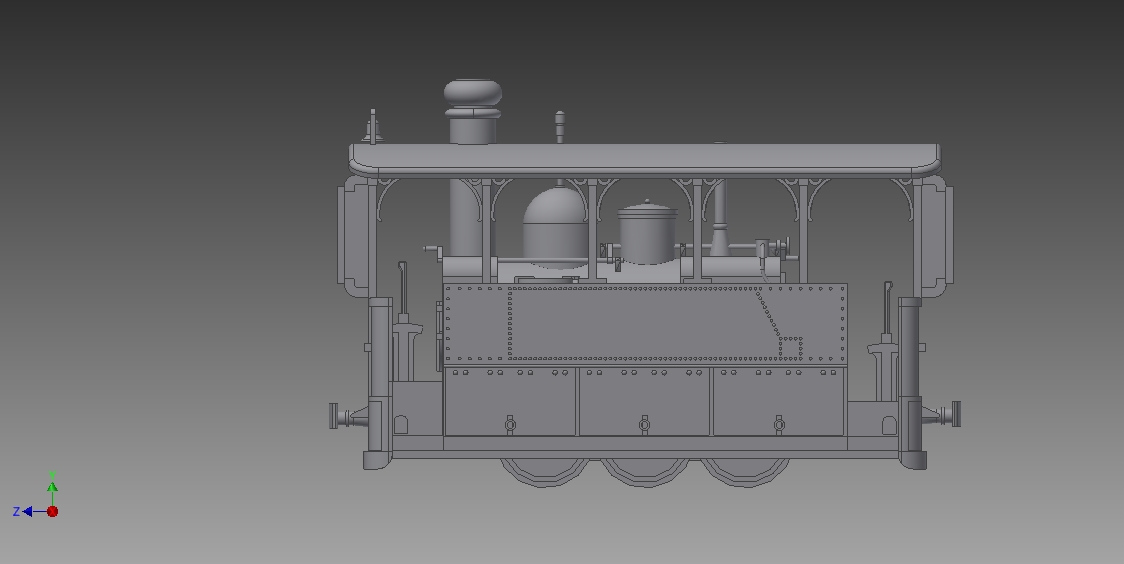Image resolution: width=1124 pixels, height=564 pixels.
Task: Select the rounded steam dome
Action: click(x=554, y=225)
